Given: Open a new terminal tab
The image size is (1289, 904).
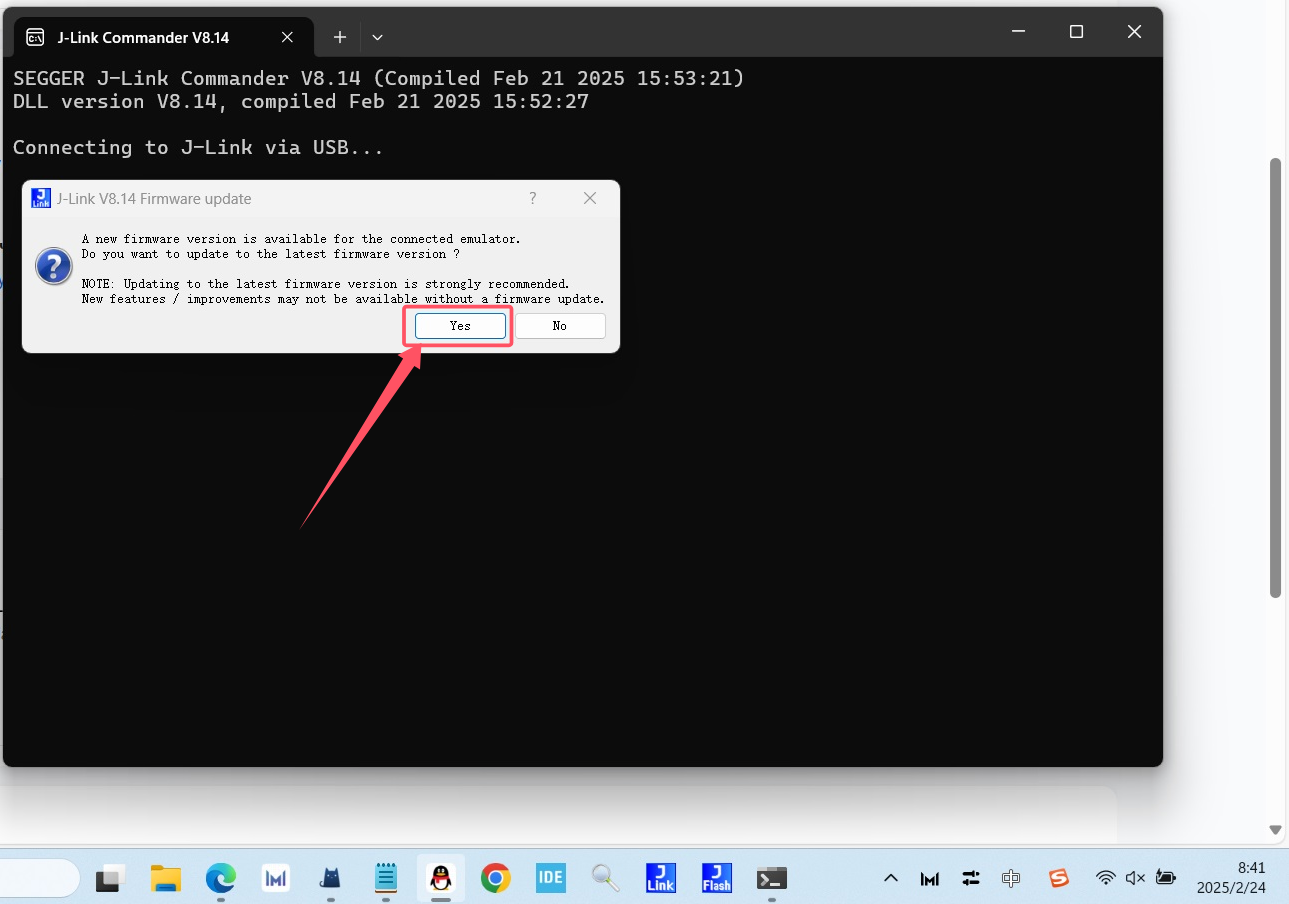Looking at the screenshot, I should point(340,37).
